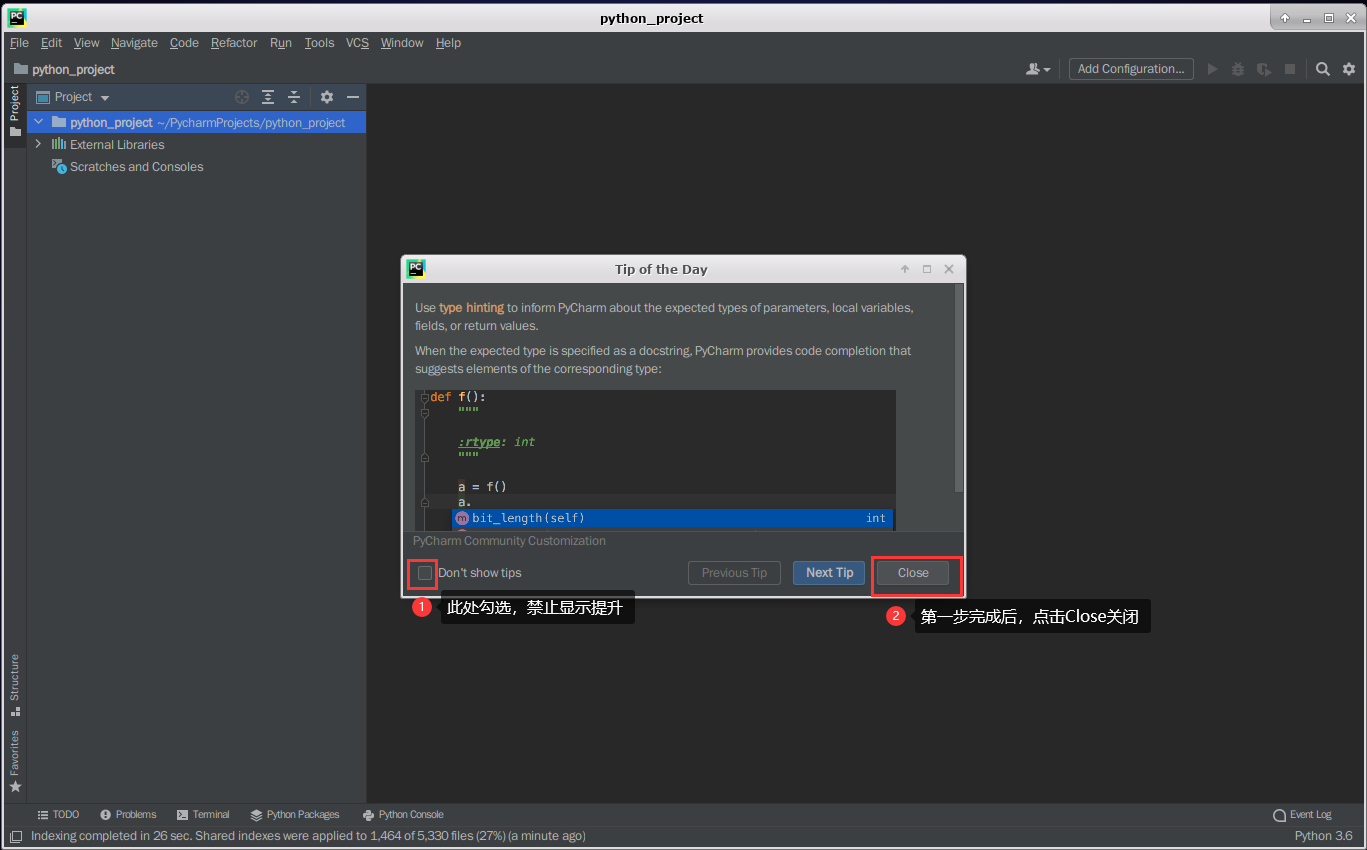
Task: Open the Window menu
Action: (x=402, y=43)
